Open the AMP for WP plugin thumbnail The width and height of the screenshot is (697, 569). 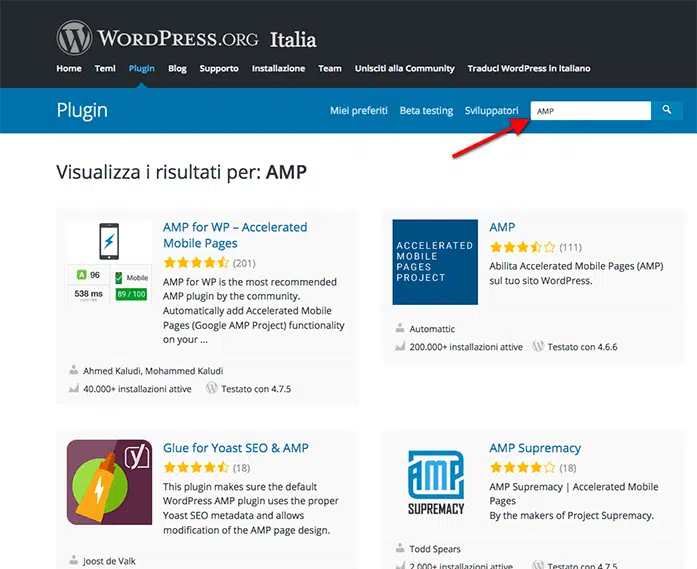(109, 262)
